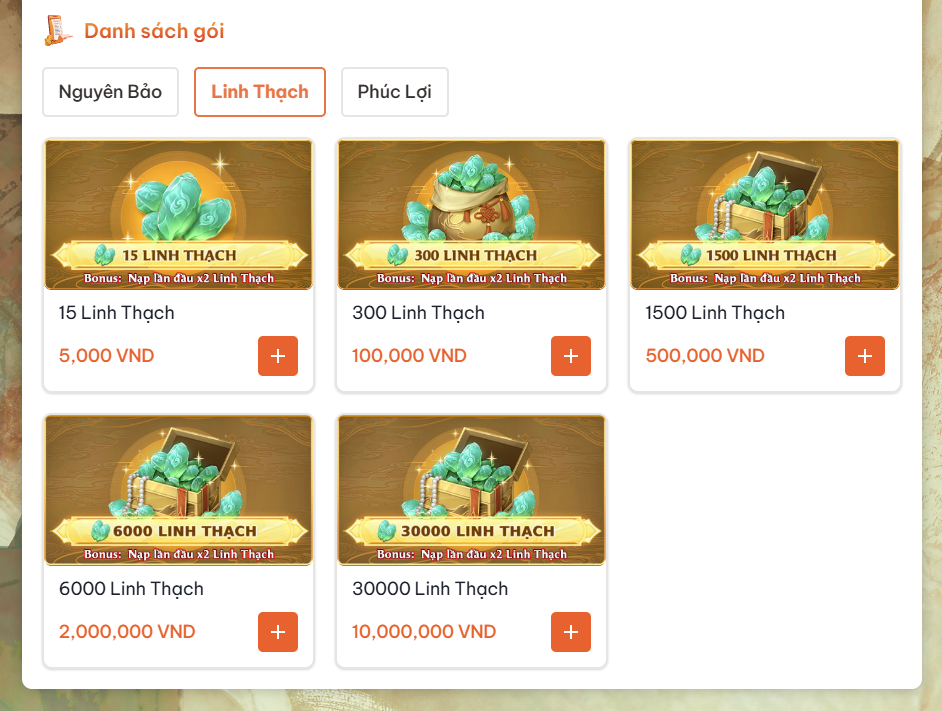Image resolution: width=942 pixels, height=711 pixels.
Task: Open the Phúc Lợi tab
Action: [x=395, y=92]
